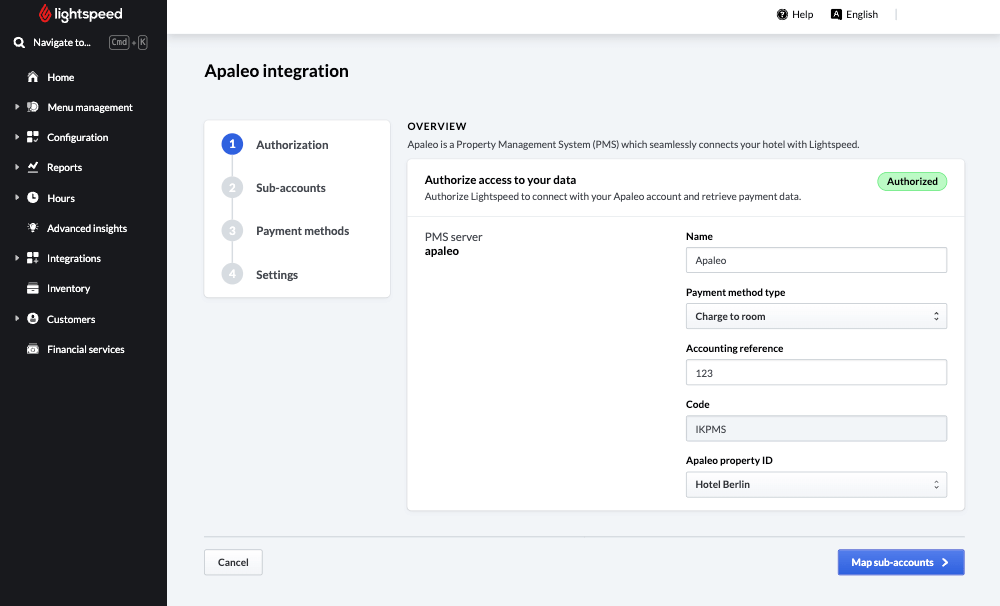Click the Cancel button
This screenshot has height=606, width=1000.
233,562
